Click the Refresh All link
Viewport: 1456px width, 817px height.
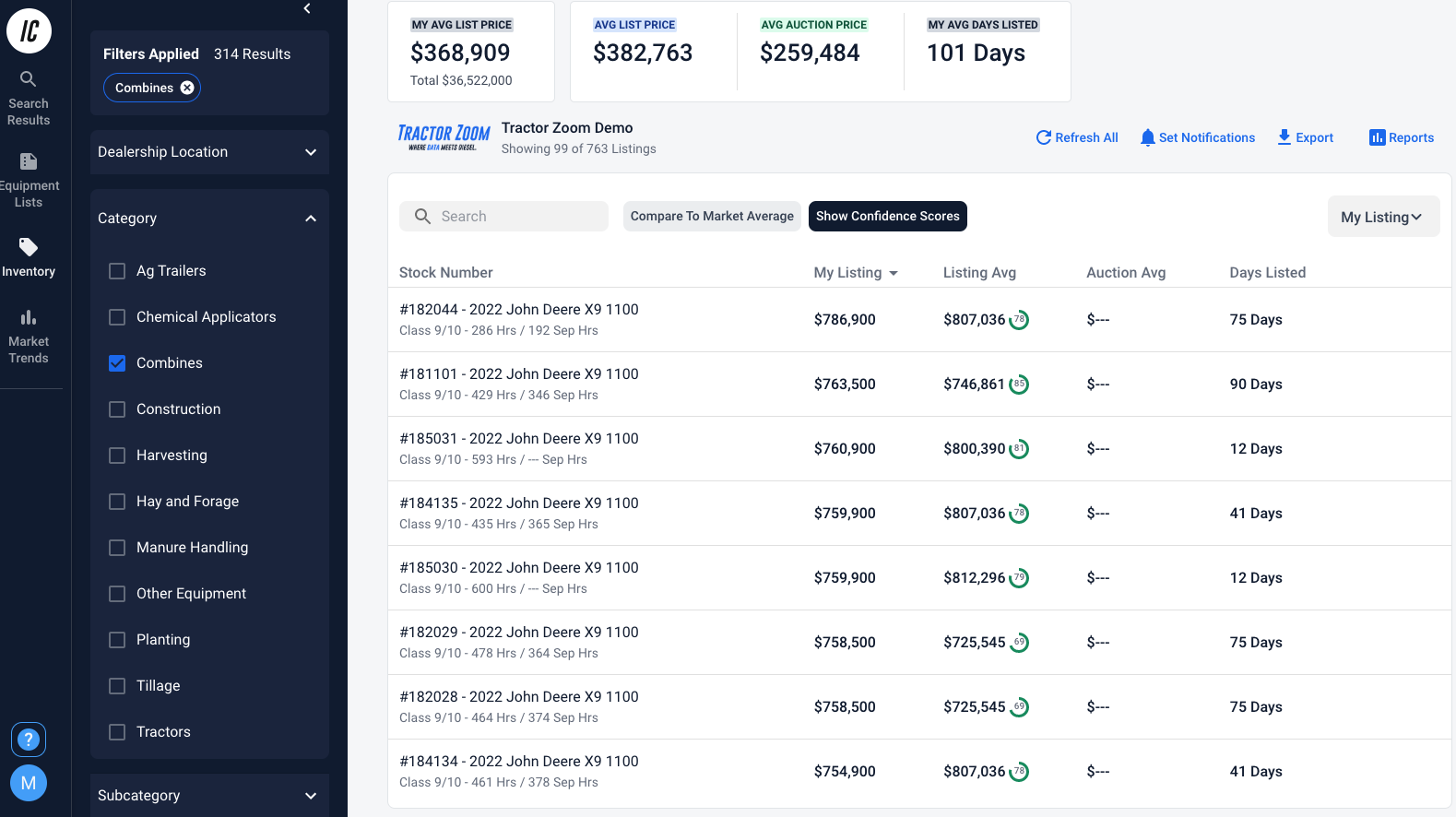[x=1077, y=137]
